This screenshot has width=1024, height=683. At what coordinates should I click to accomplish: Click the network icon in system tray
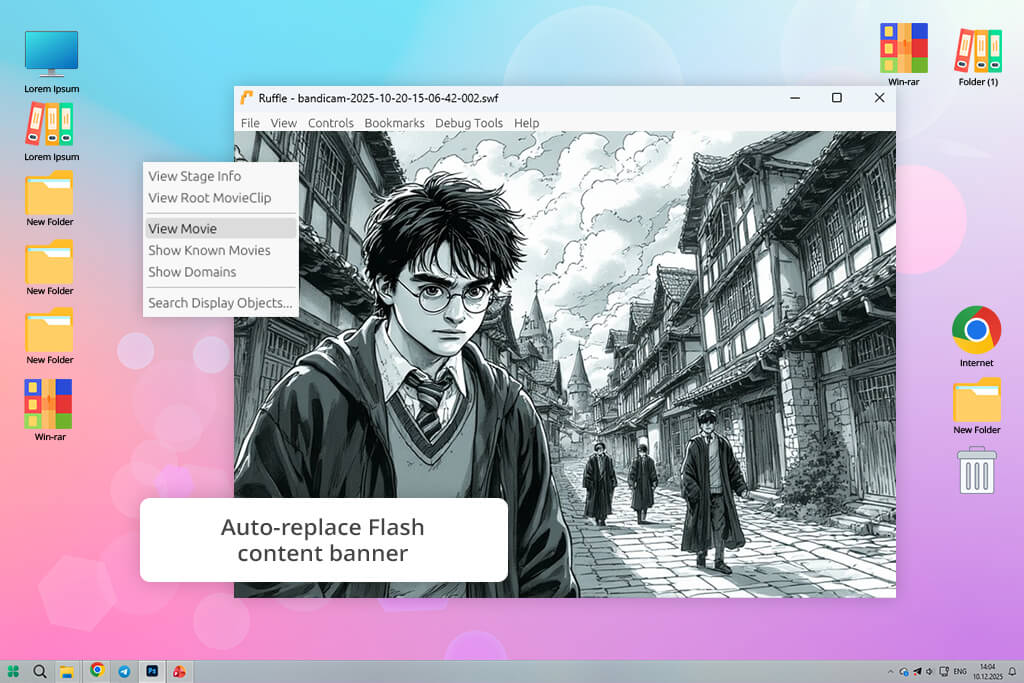tap(904, 672)
